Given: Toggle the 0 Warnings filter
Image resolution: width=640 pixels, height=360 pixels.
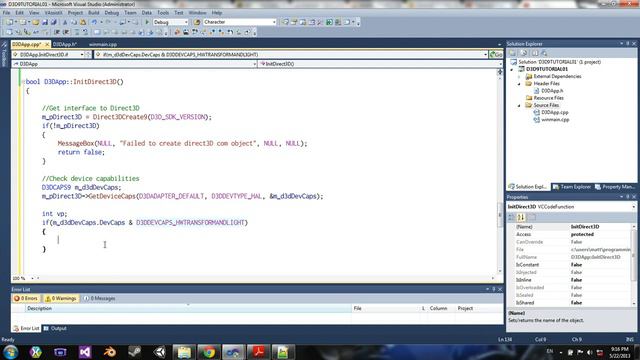Looking at the screenshot, I should point(61,298).
